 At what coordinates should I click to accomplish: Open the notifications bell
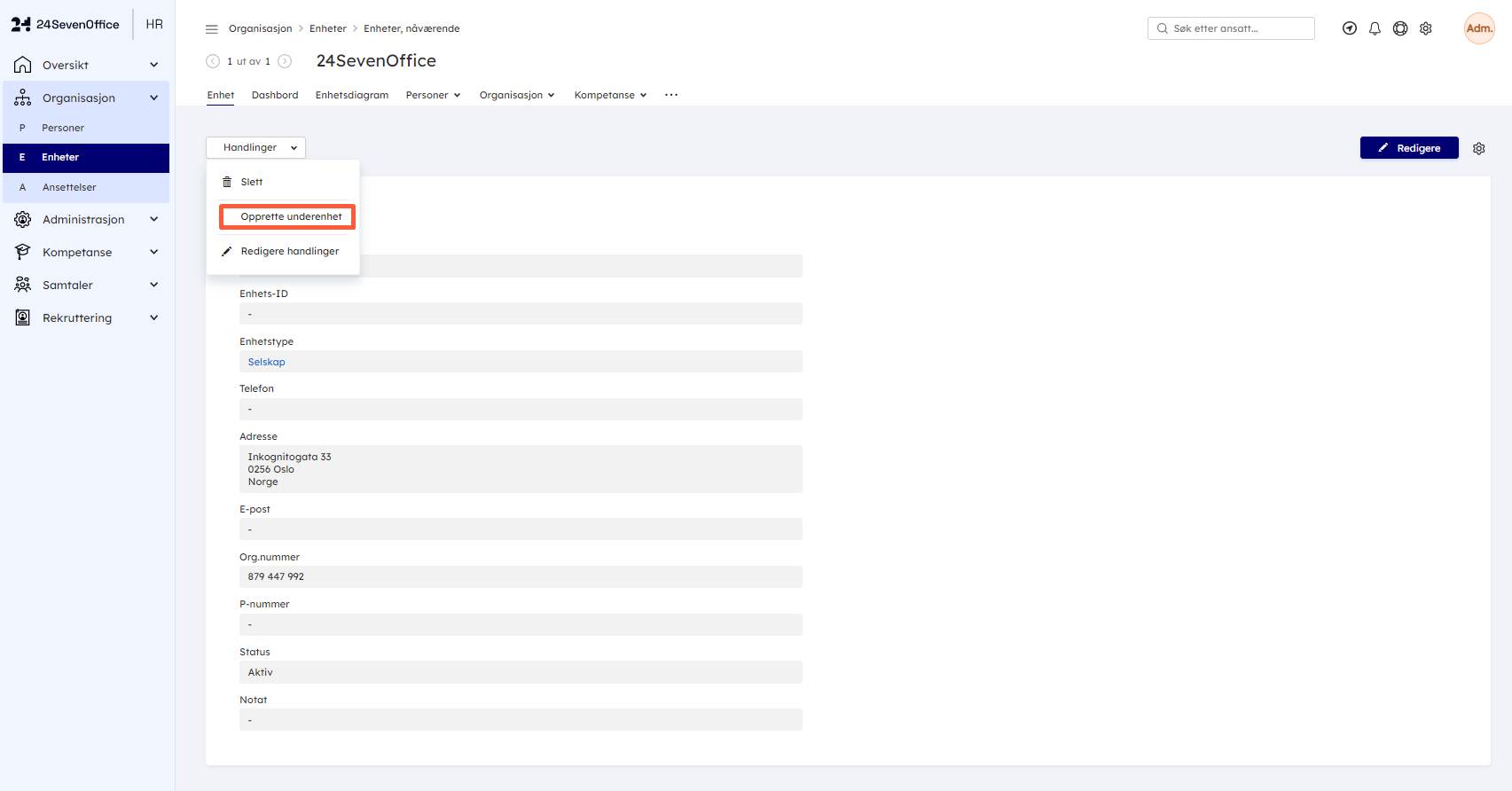[1375, 28]
